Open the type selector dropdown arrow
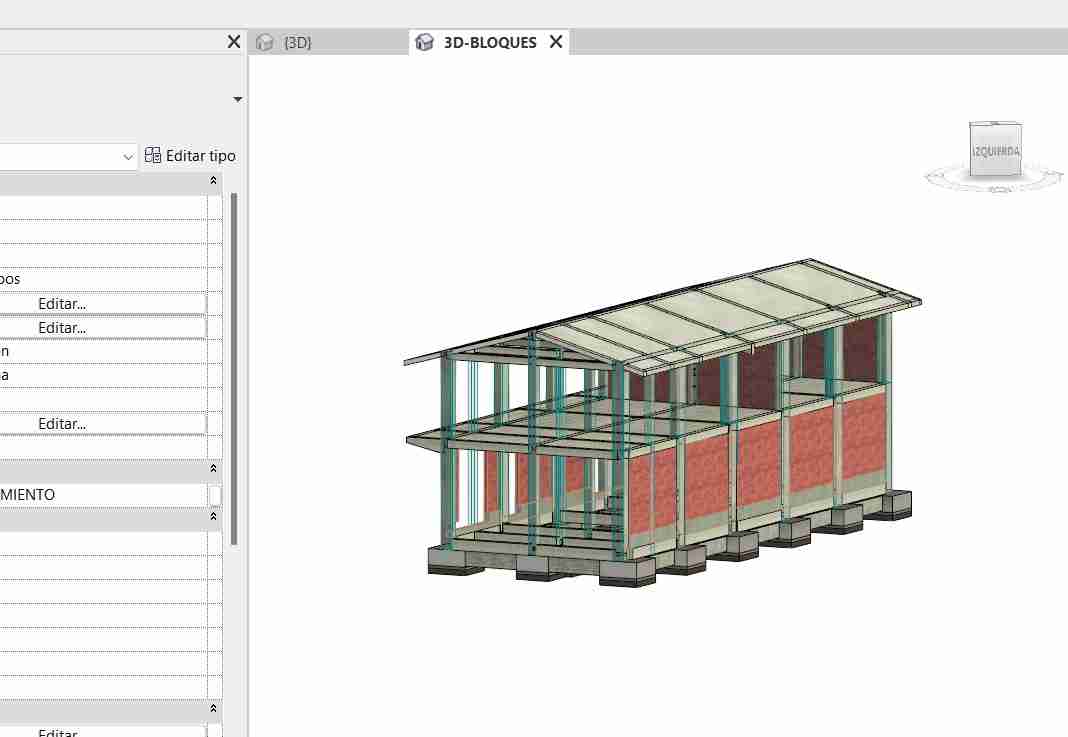The image size is (1068, 737). point(237,100)
